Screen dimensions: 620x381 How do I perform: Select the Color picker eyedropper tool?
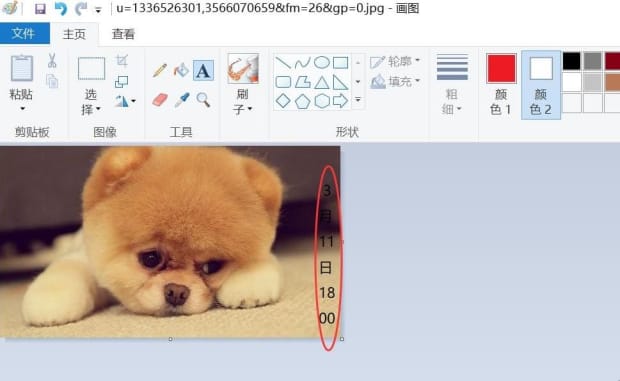(181, 100)
